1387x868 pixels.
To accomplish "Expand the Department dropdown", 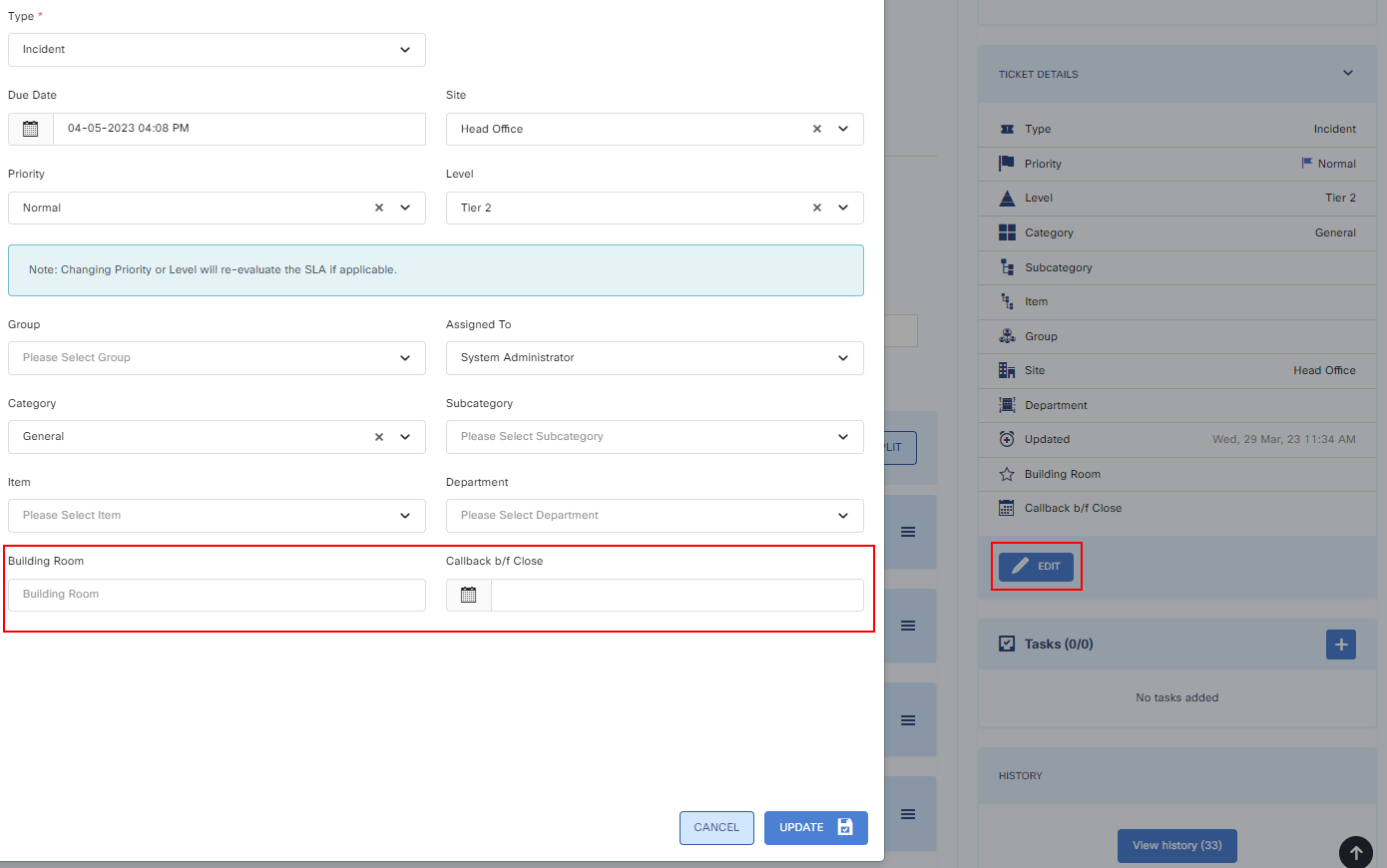I will 654,516.
